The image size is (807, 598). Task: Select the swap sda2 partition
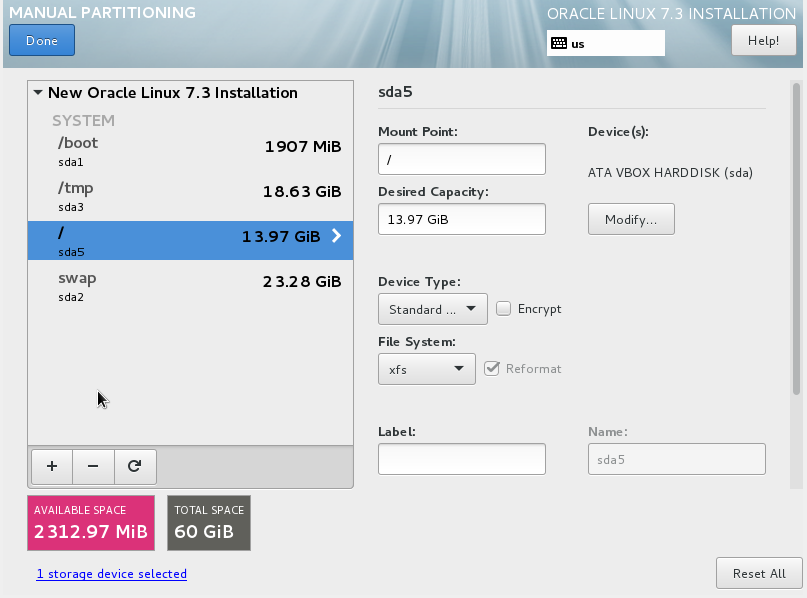coord(190,286)
